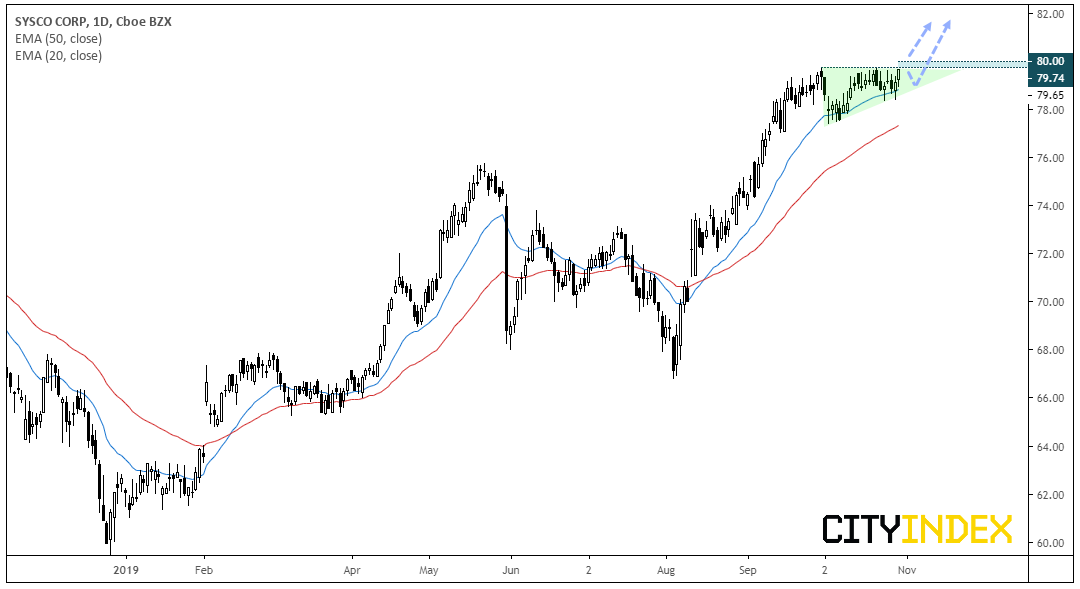Image resolution: width=1080 pixels, height=589 pixels.
Task: Click the SYSCO CORP chart title
Action: pyautogui.click(x=94, y=22)
